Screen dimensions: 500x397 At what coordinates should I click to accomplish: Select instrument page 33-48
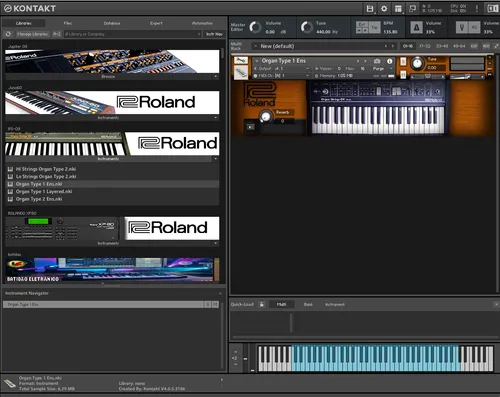tap(442, 46)
